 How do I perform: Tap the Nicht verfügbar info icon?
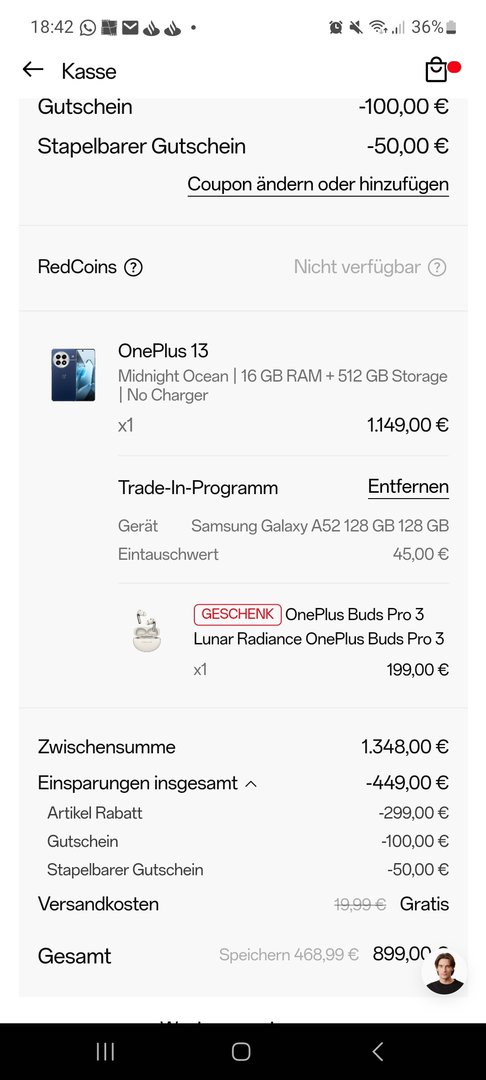(437, 267)
